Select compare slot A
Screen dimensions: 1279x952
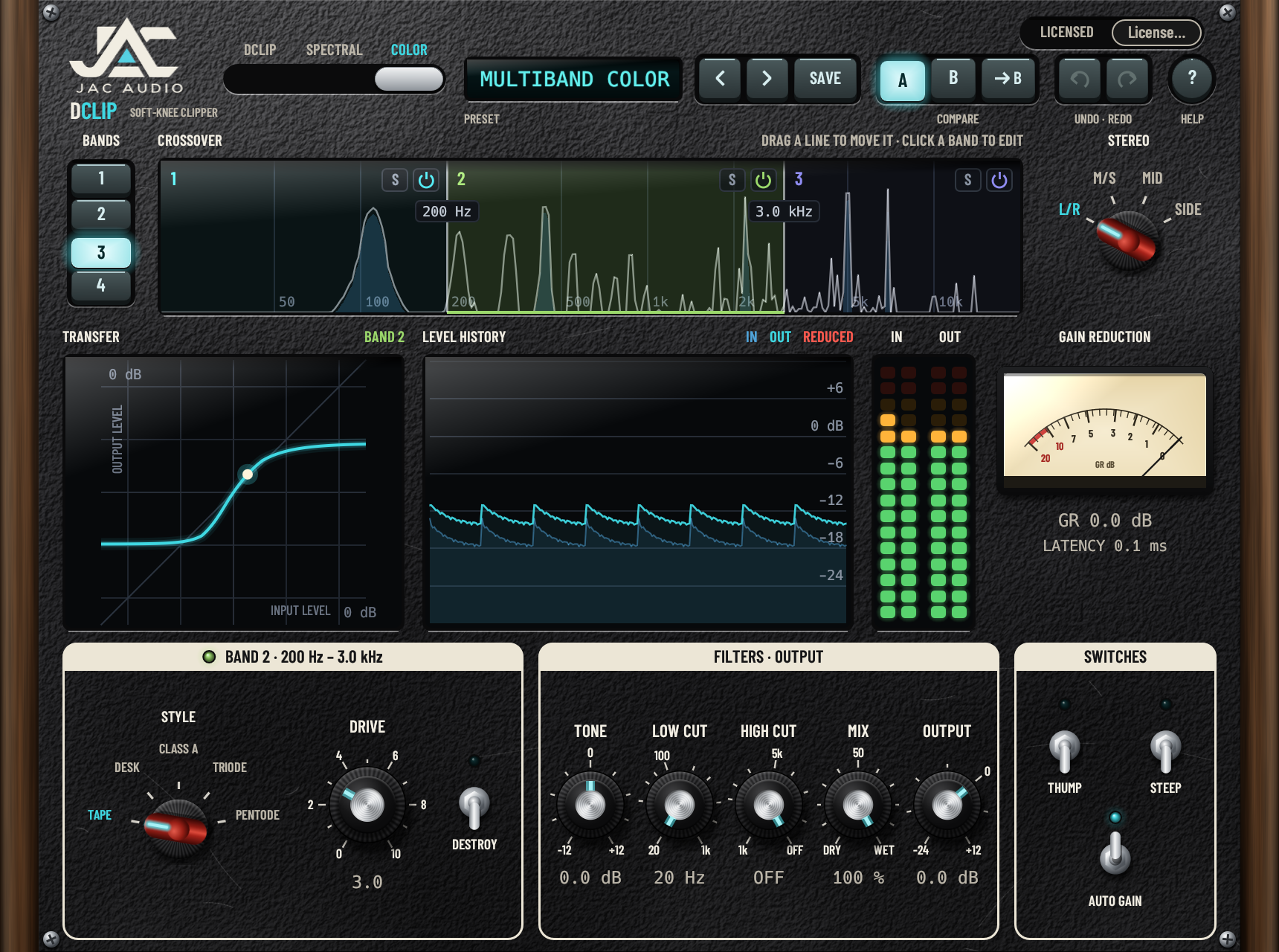pos(902,80)
